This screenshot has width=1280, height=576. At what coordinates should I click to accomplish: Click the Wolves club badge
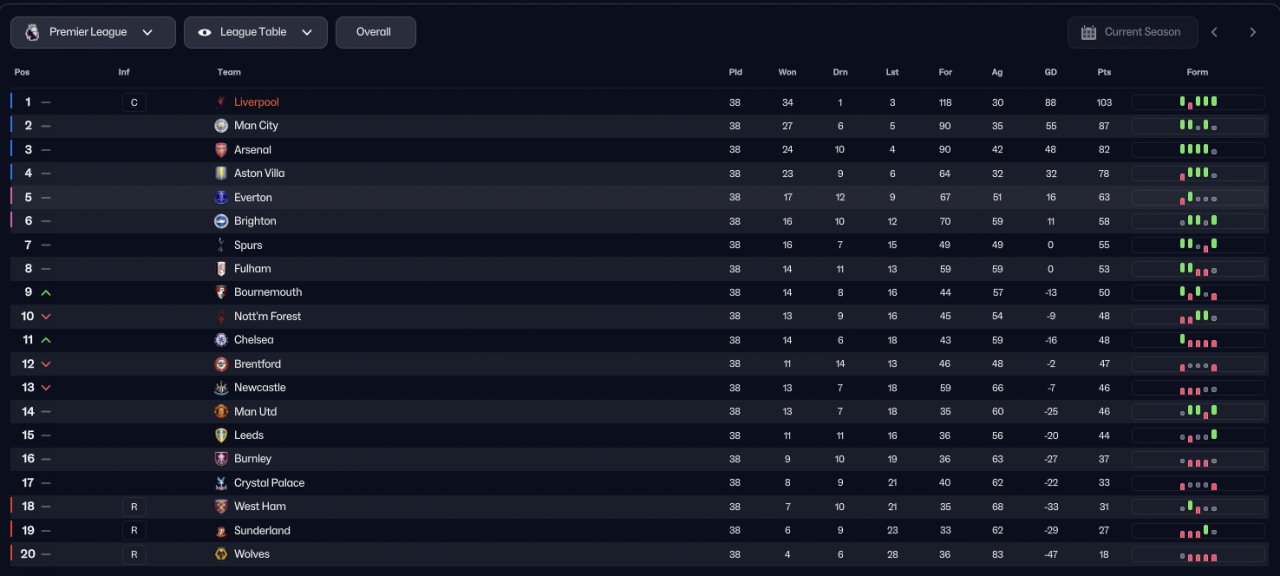221,554
